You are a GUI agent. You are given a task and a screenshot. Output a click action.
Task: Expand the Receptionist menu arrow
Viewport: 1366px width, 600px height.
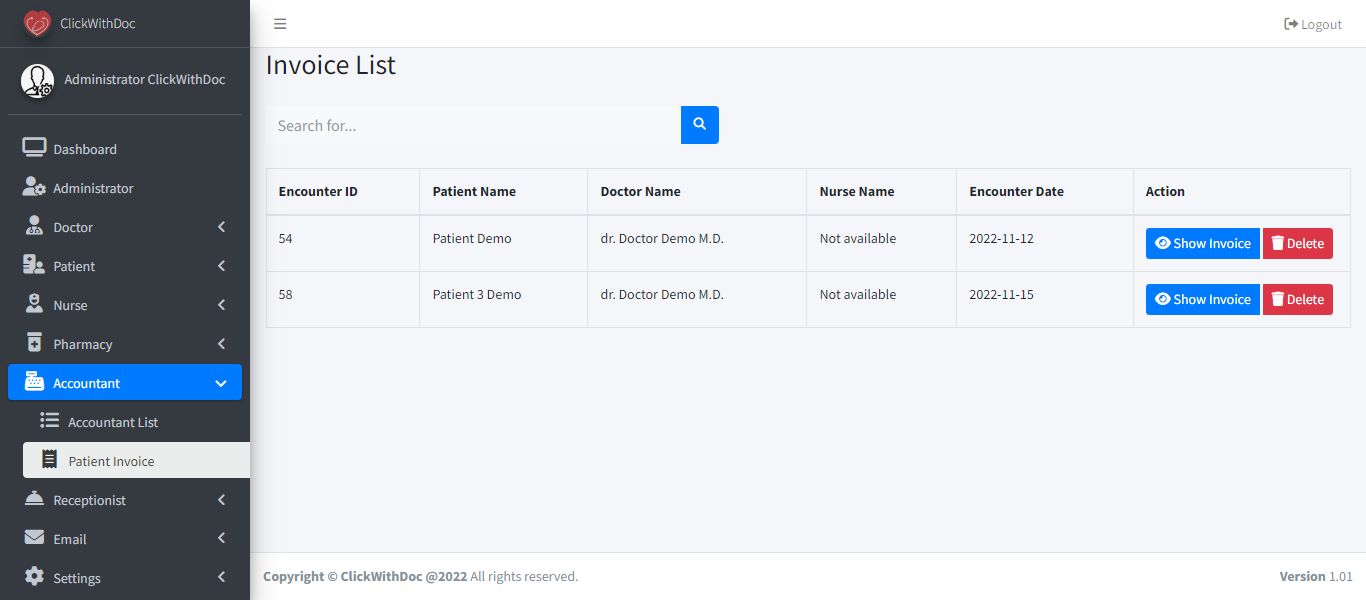[x=221, y=500]
